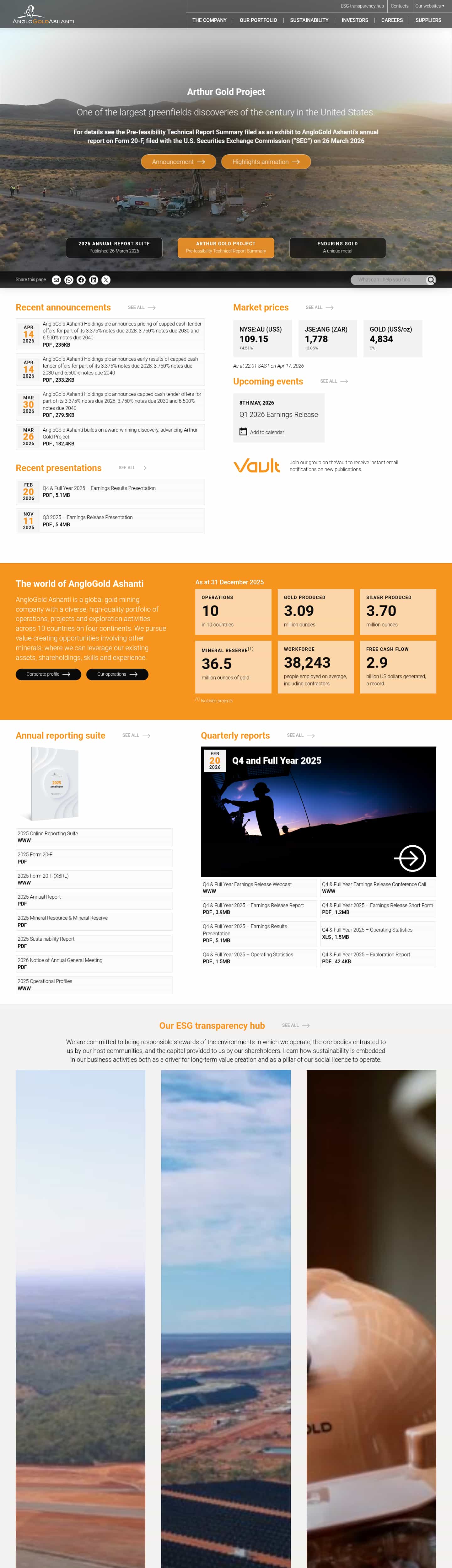Share this page on Facebook icon
Viewport: 452px width, 1568px height.
coord(81,280)
